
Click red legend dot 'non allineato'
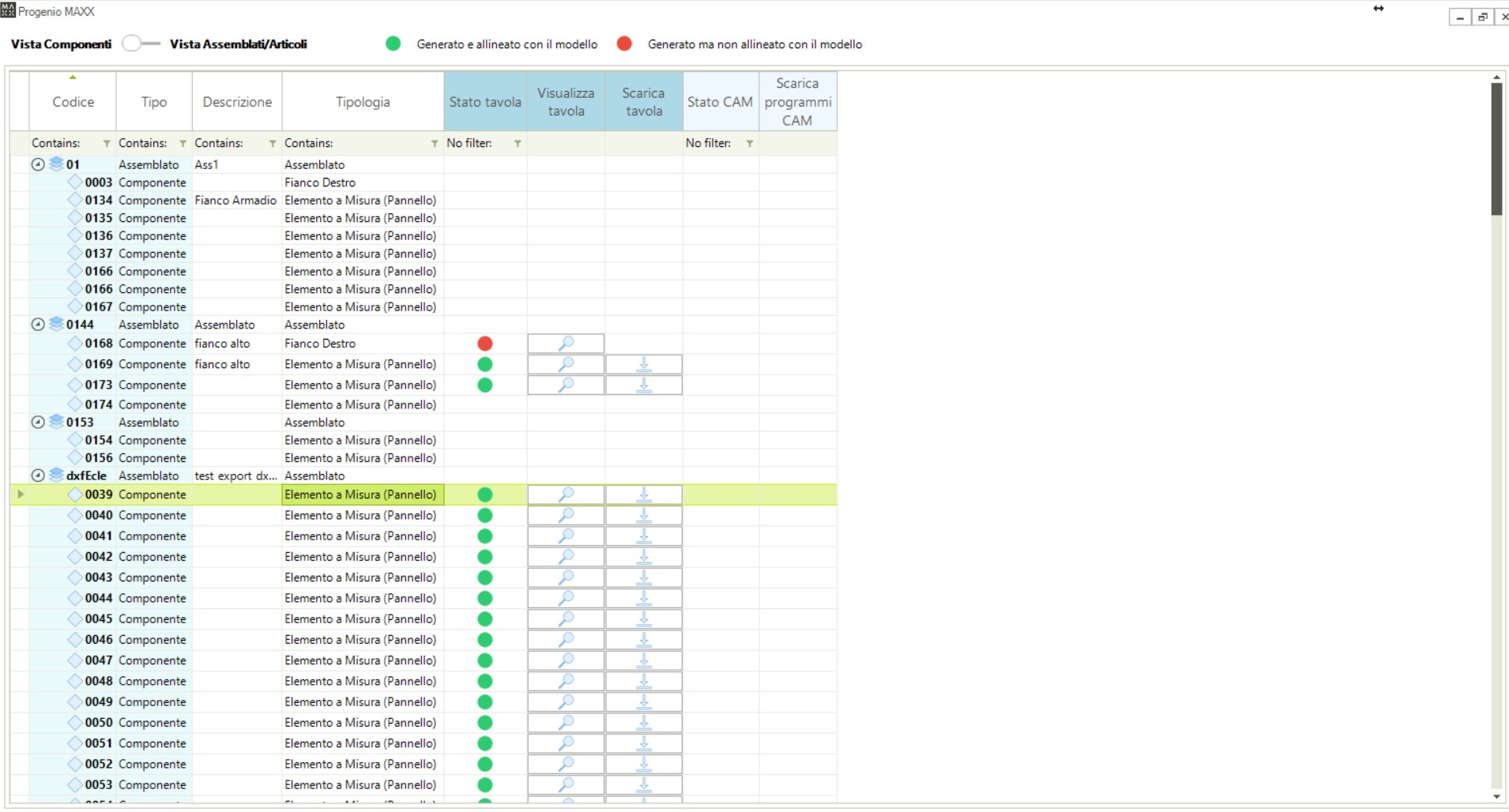[x=624, y=43]
